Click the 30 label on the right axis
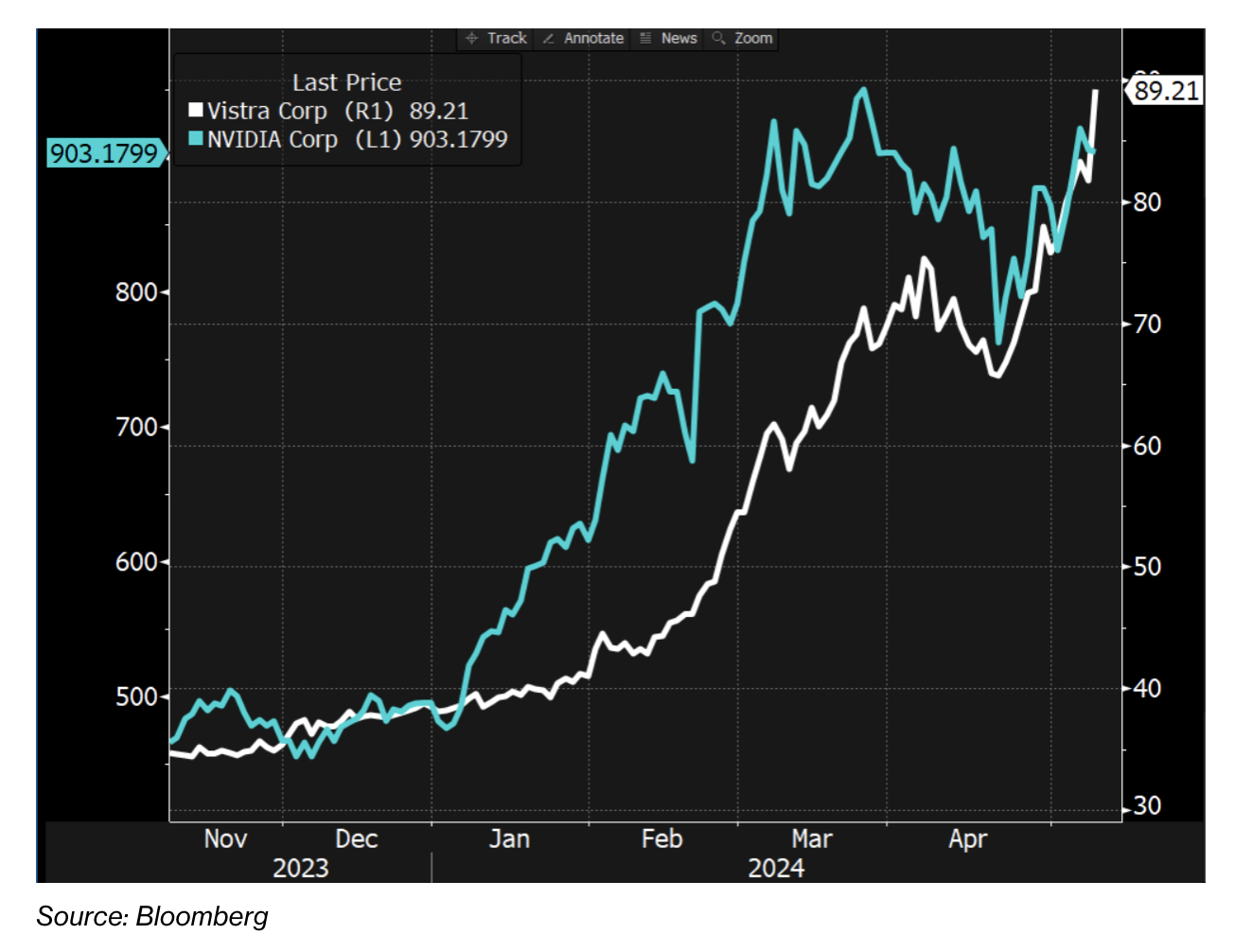This screenshot has width=1234, height=952. coord(1147,806)
